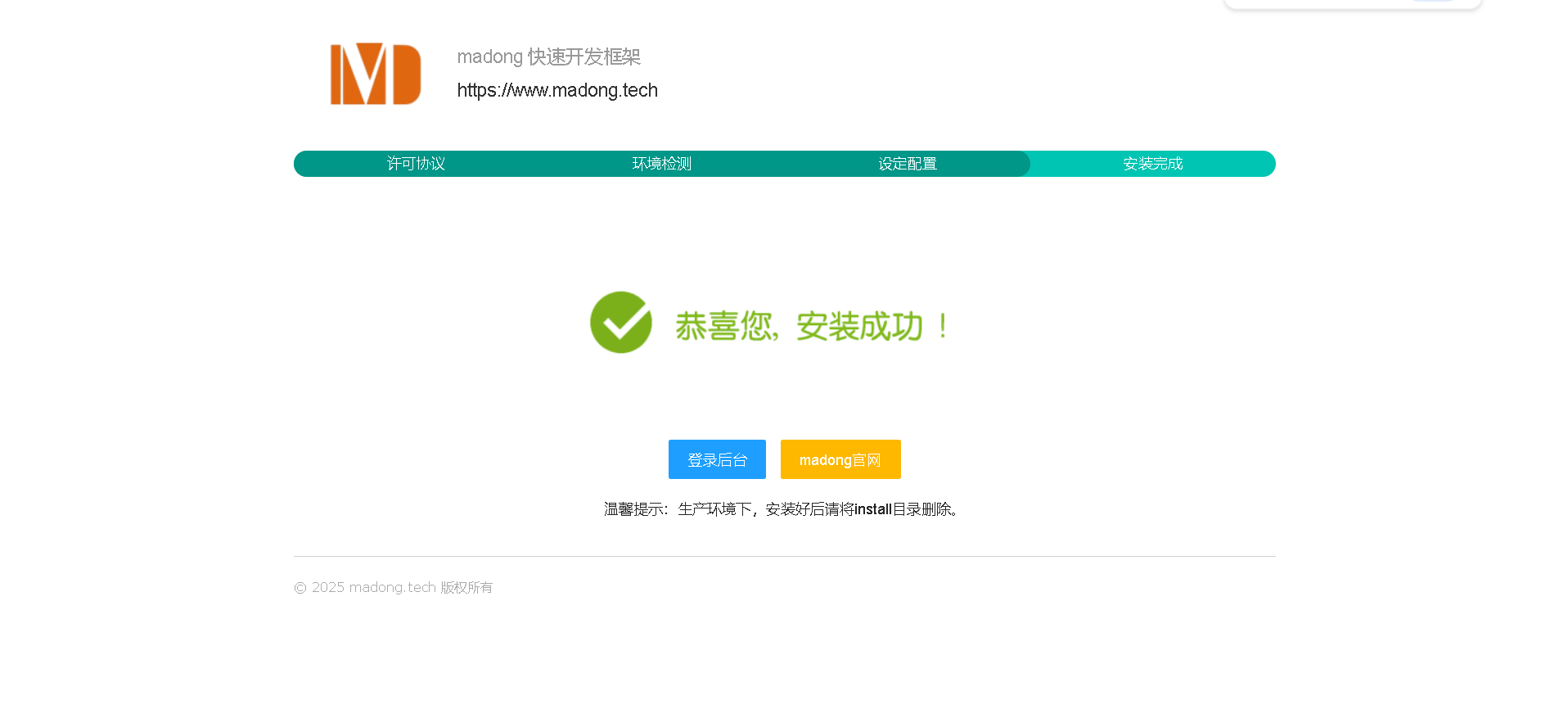Click the exclamation mark after 安装成功
The width and height of the screenshot is (1568, 714).
pyautogui.click(x=943, y=326)
